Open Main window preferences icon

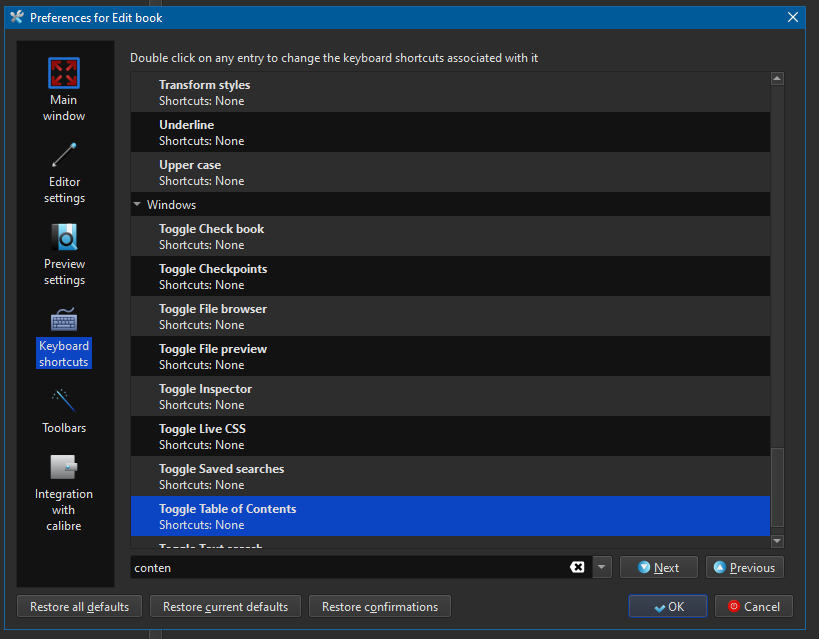[64, 74]
